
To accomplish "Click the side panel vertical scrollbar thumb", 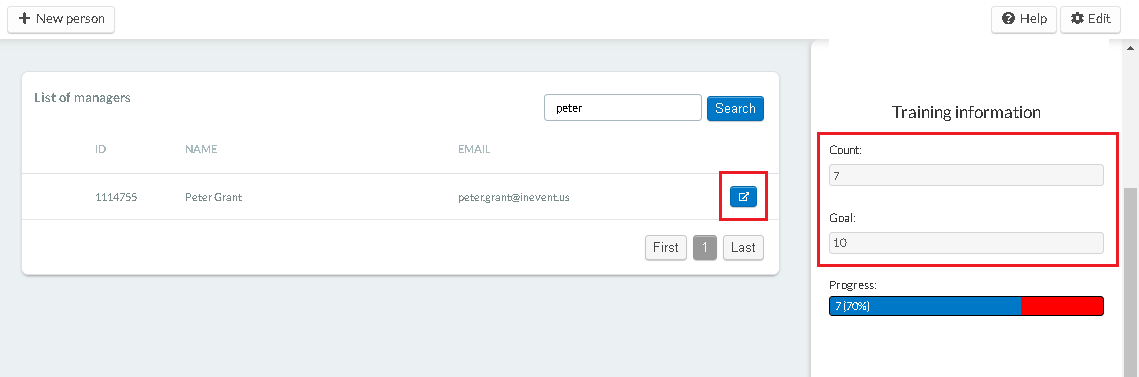I will [x=1130, y=283].
